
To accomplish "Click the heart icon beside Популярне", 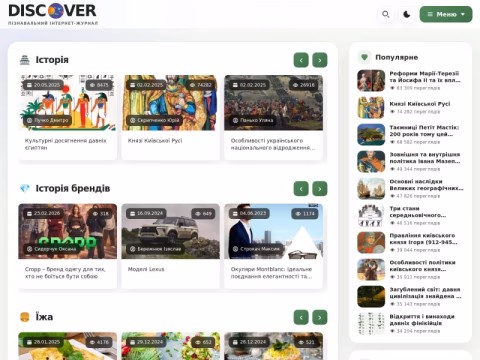I will point(364,57).
